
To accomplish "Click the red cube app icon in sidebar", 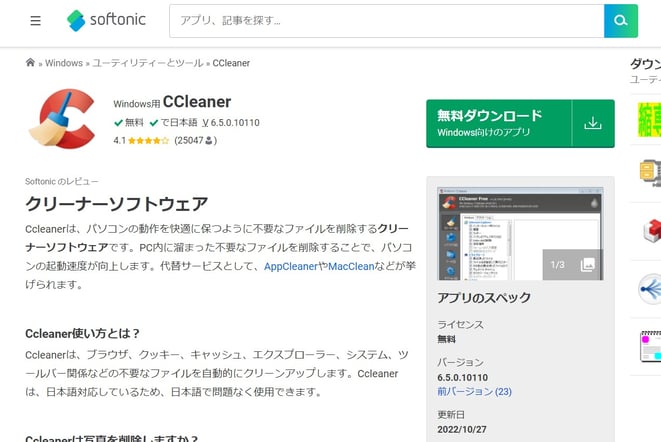I will (650, 230).
